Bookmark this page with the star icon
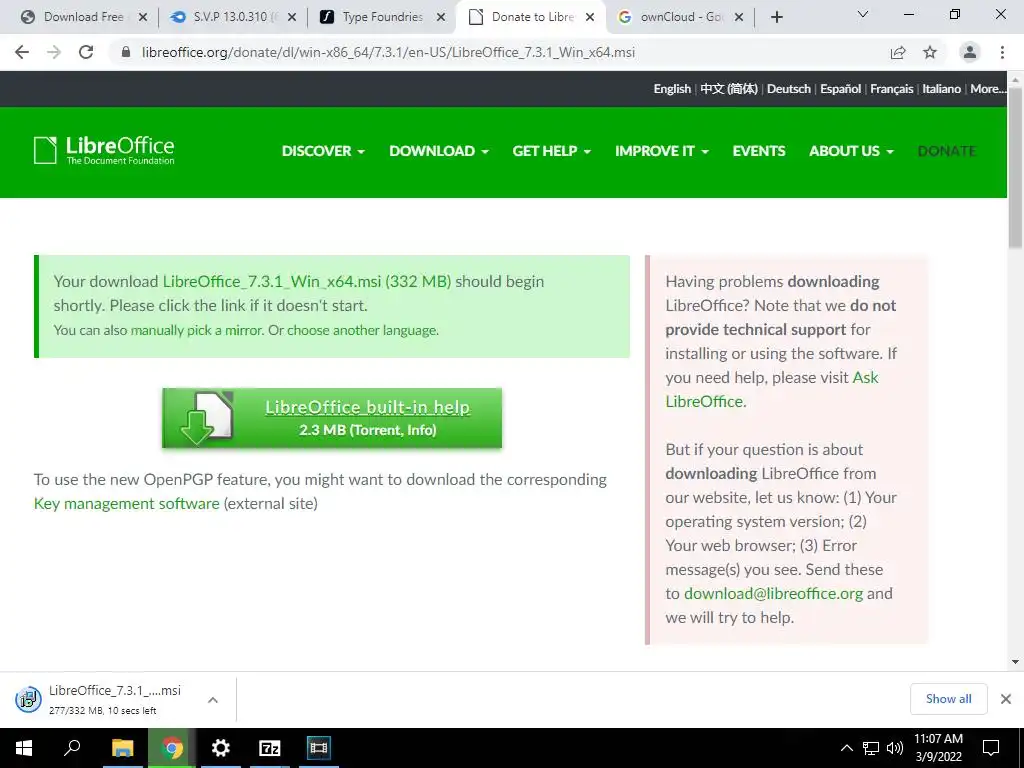 click(930, 52)
